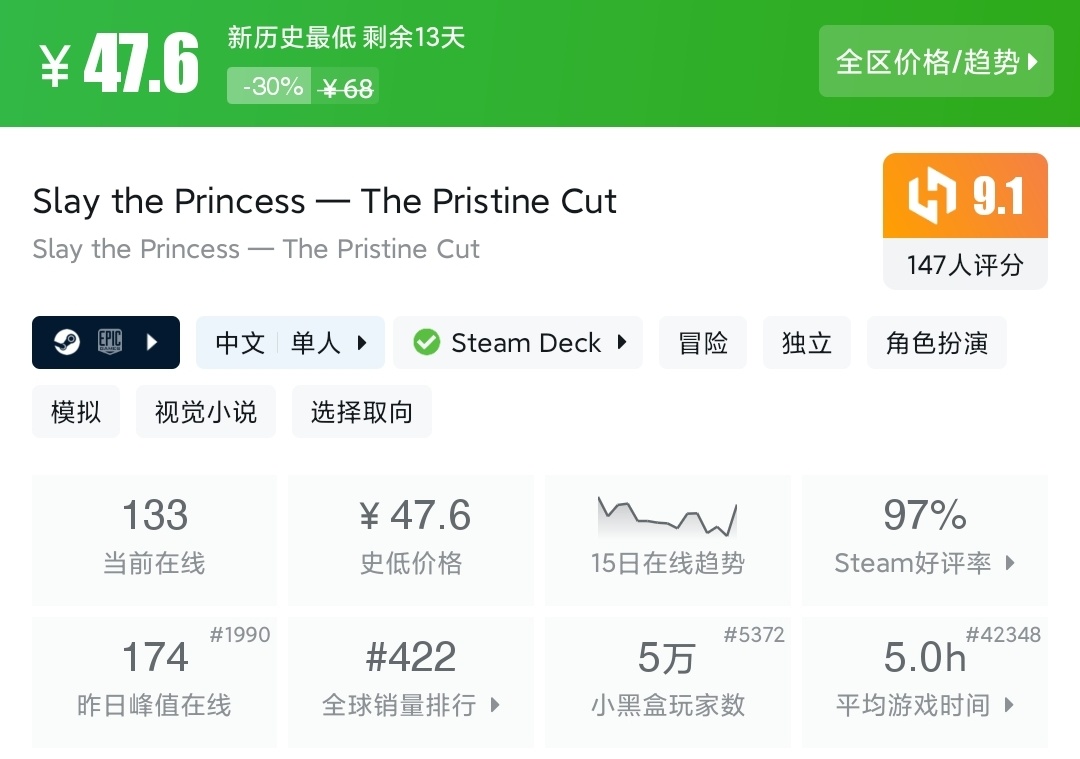Open the 选择取向 tag
Viewport: 1080px width, 759px height.
[362, 412]
